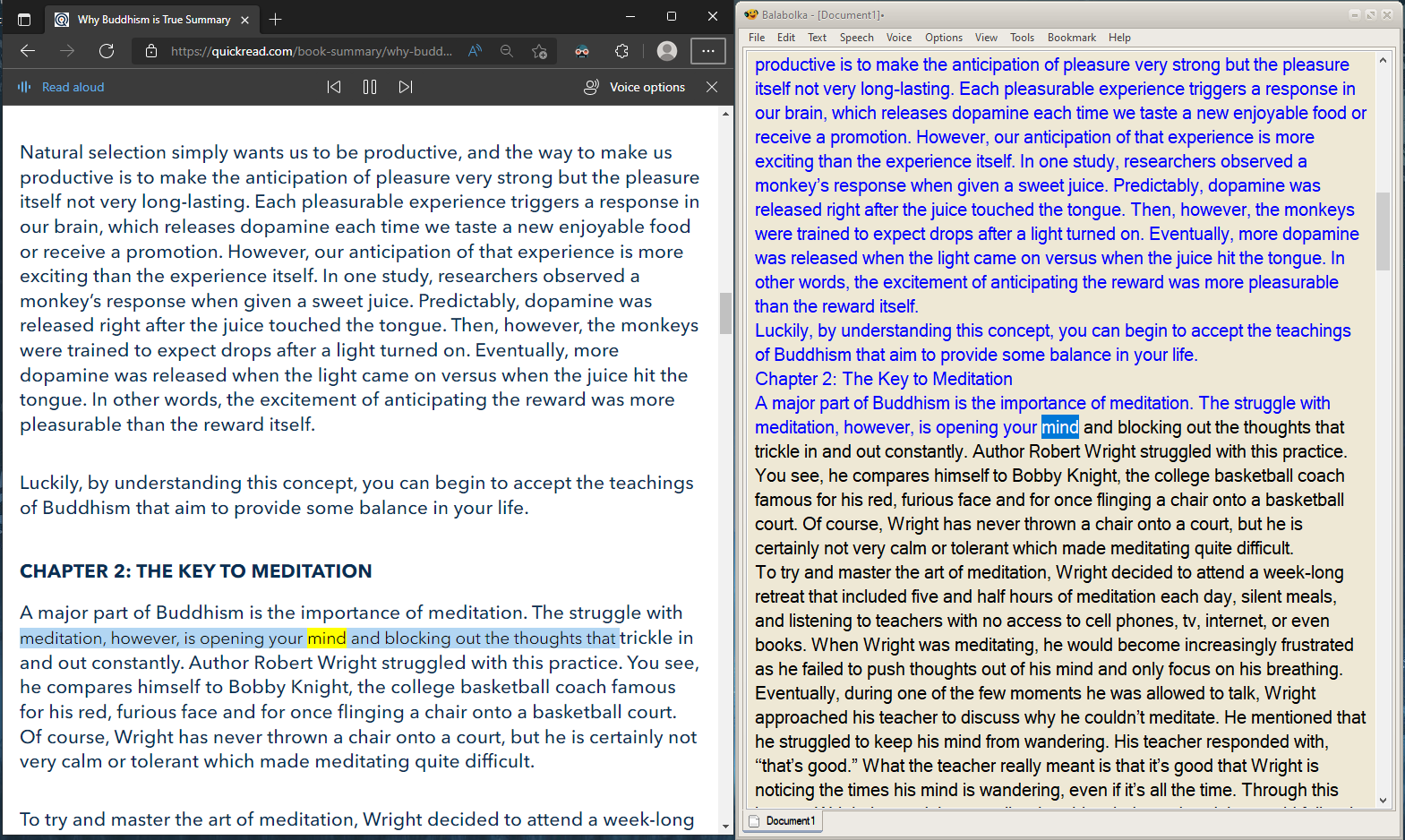Minimize the Balabolka window

tap(1355, 14)
